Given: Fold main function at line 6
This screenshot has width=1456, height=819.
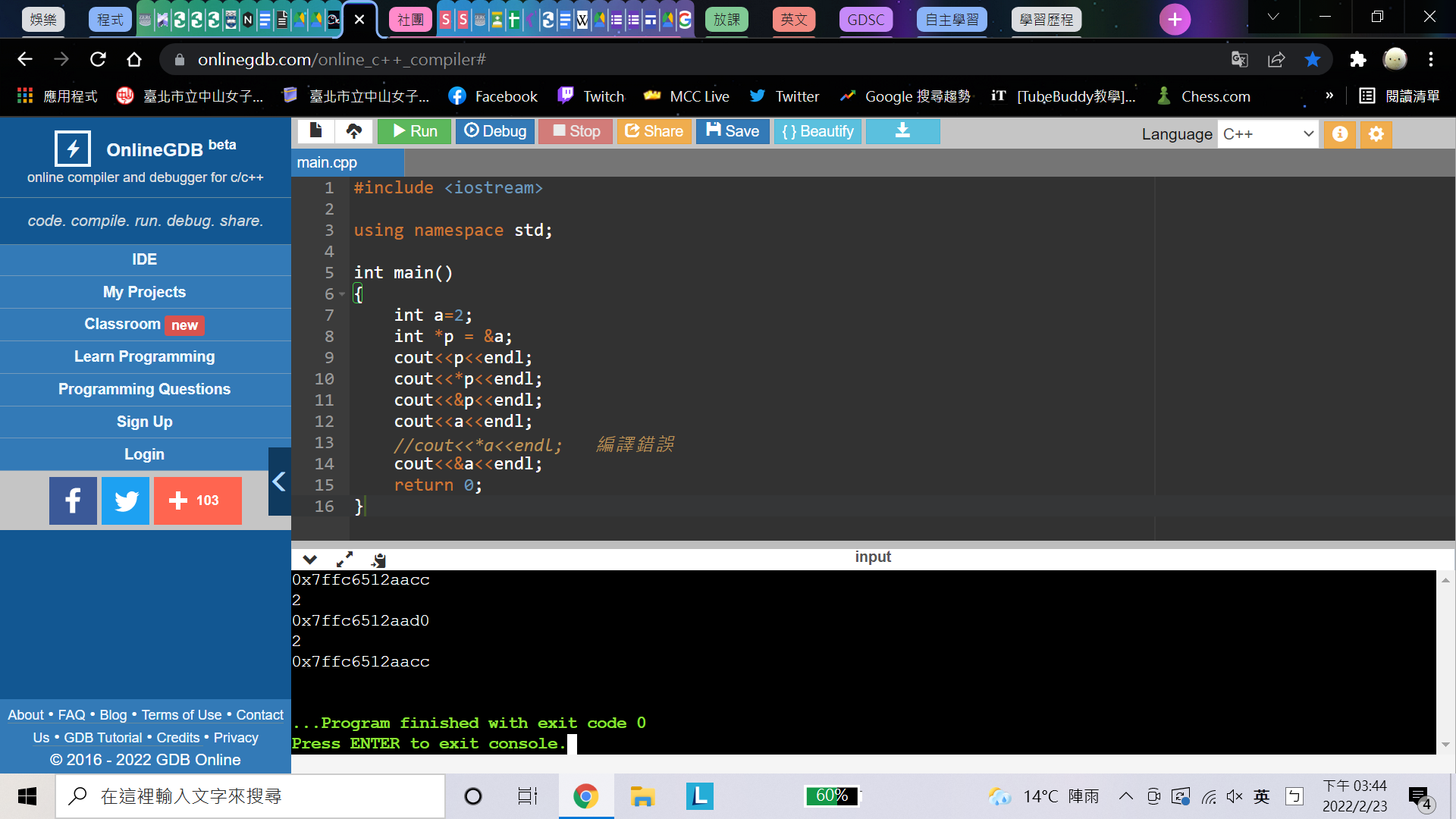Looking at the screenshot, I should coord(342,294).
